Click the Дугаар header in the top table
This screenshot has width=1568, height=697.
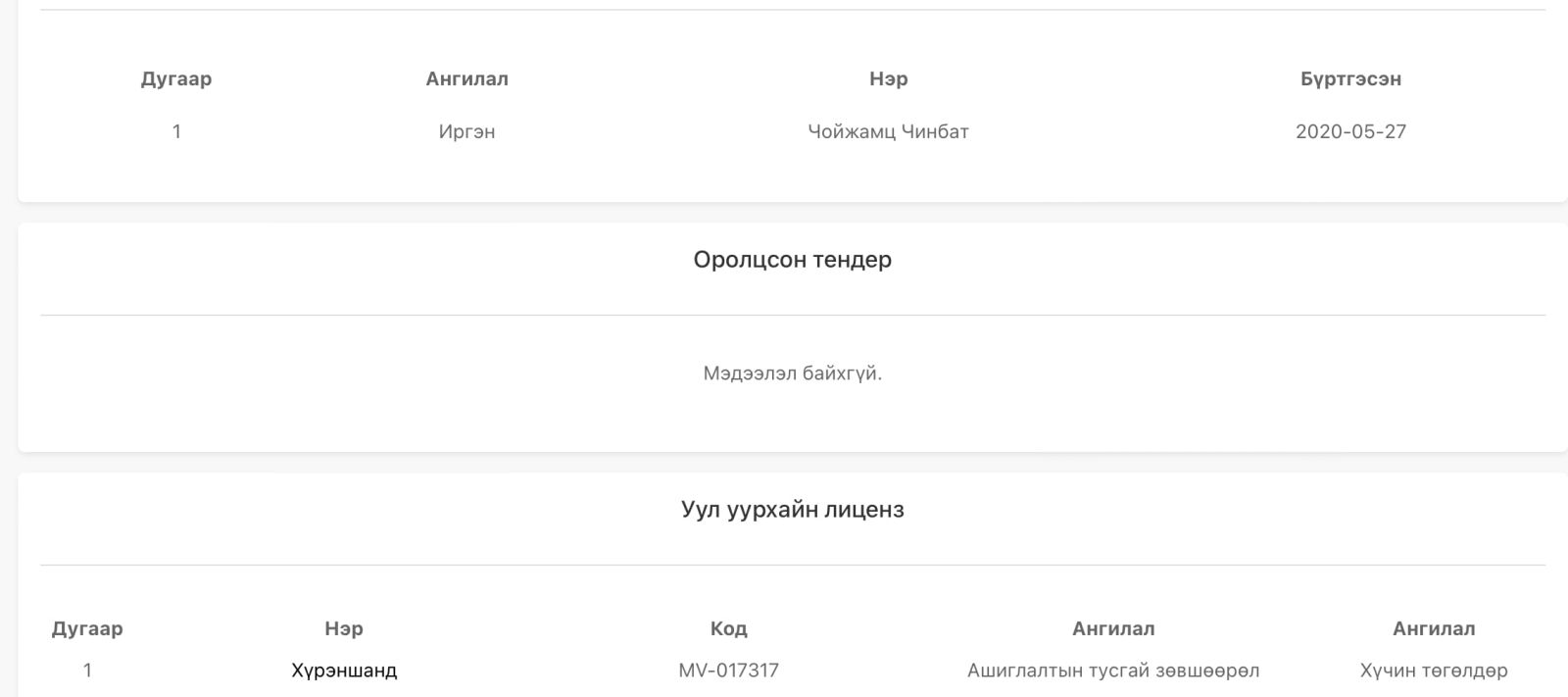(x=176, y=79)
